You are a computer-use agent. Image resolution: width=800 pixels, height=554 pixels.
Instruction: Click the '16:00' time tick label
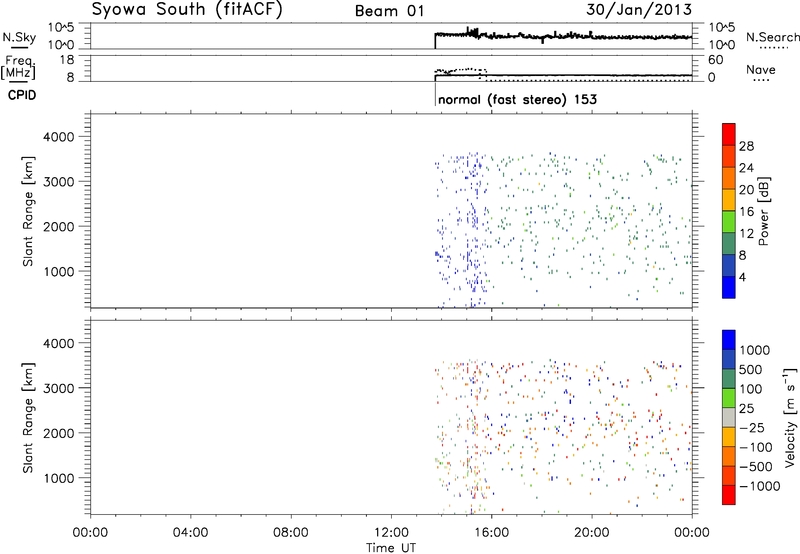pyautogui.click(x=491, y=533)
